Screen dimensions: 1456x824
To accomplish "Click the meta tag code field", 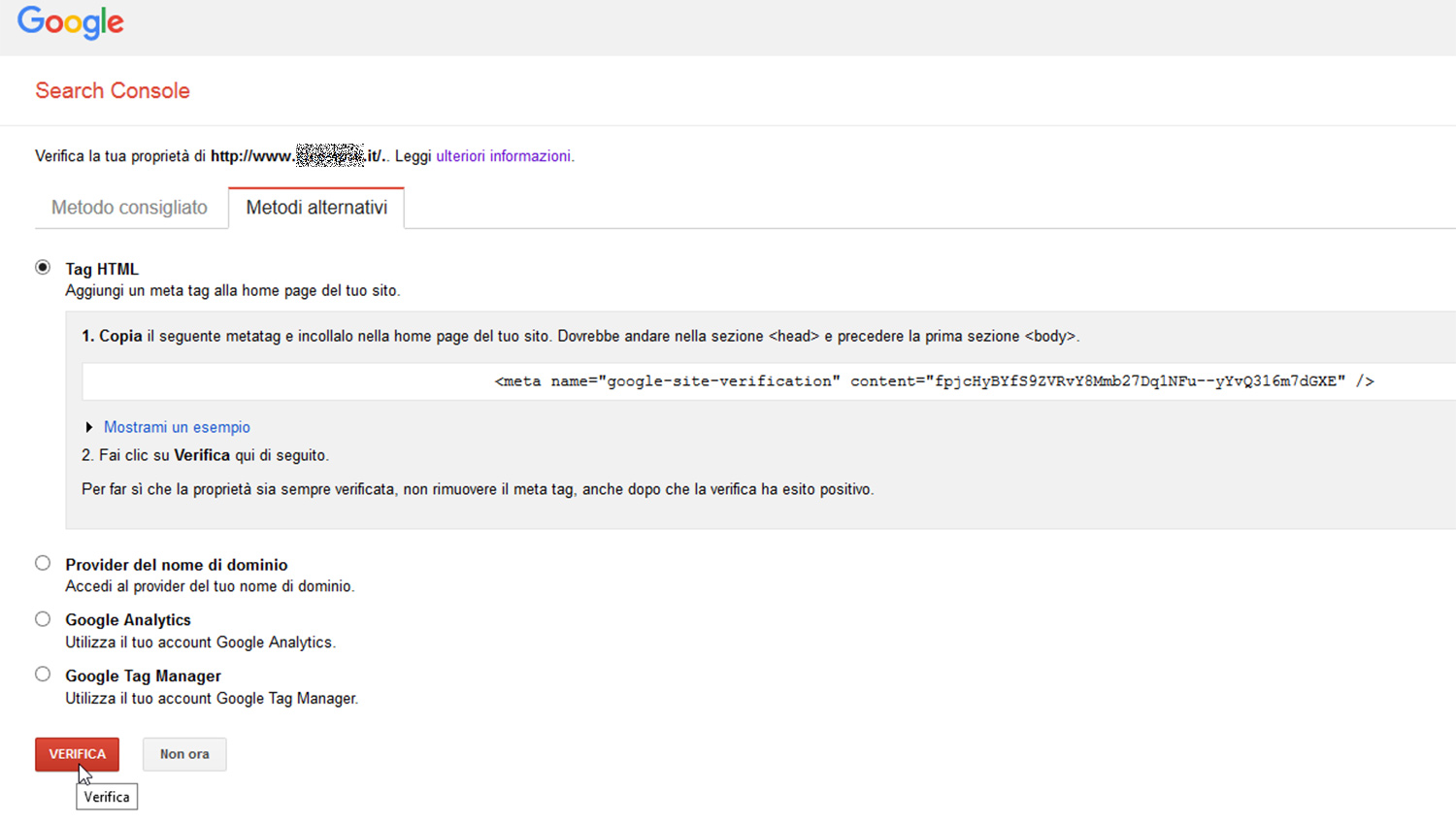I will click(x=769, y=381).
